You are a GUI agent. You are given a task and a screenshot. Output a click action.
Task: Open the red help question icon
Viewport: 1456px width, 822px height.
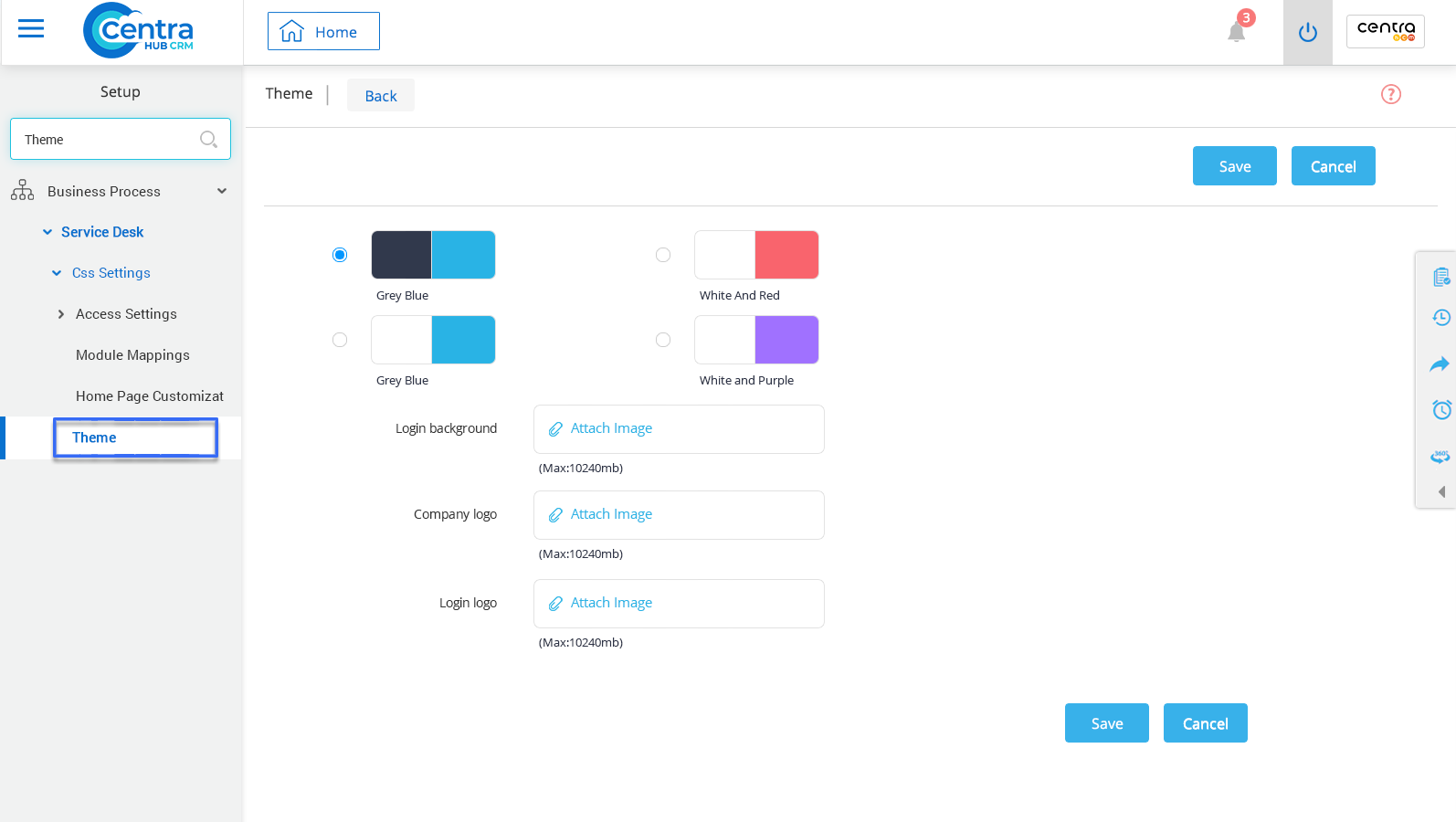(1391, 94)
